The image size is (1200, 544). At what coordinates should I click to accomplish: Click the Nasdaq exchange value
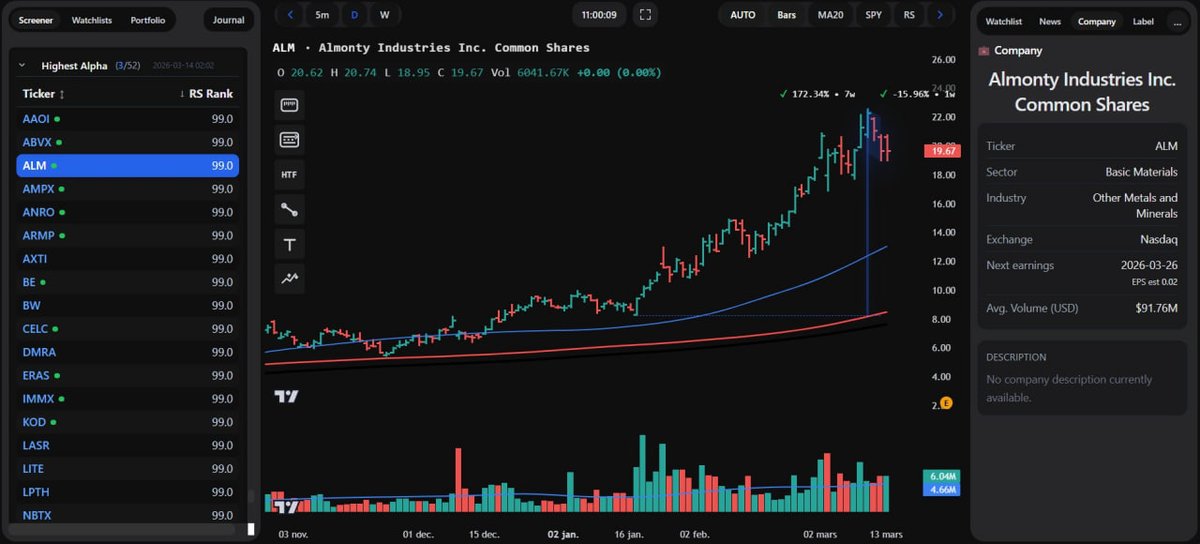tap(1160, 240)
